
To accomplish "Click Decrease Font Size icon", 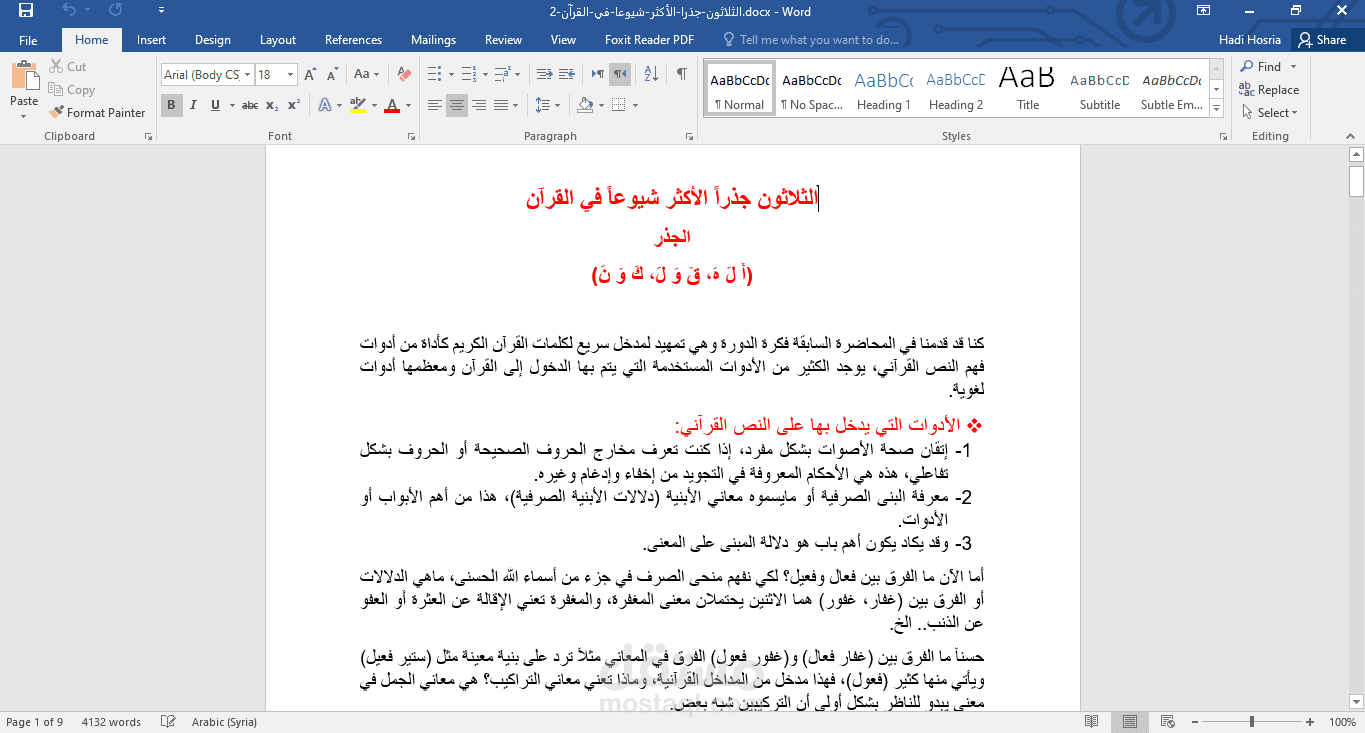I will pyautogui.click(x=332, y=74).
